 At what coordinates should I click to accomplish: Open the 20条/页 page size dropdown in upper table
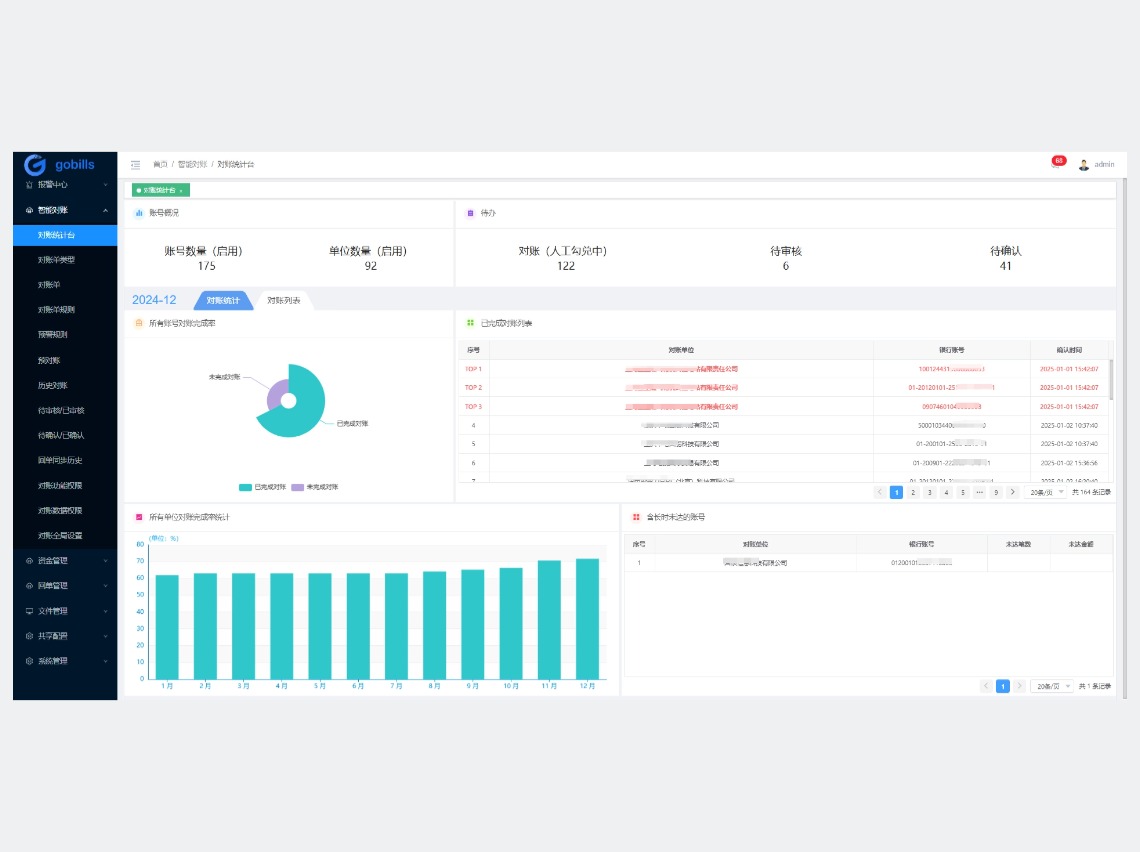[1048, 492]
